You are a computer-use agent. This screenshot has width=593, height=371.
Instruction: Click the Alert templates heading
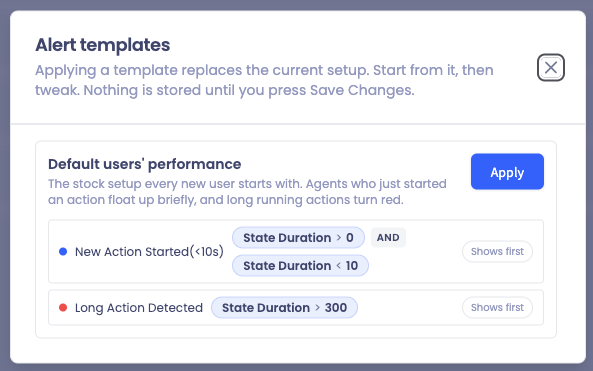pos(102,45)
